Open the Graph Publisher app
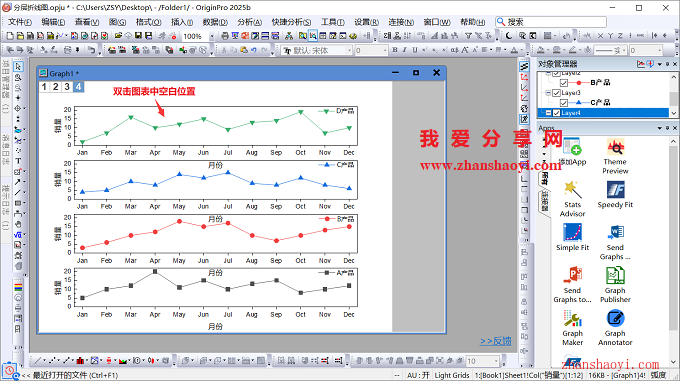Screen dimensions: 680x381 coord(615,284)
